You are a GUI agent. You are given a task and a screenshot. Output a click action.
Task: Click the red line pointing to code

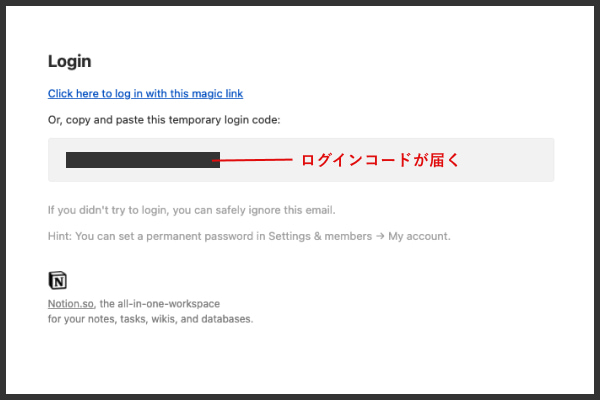[x=253, y=160]
